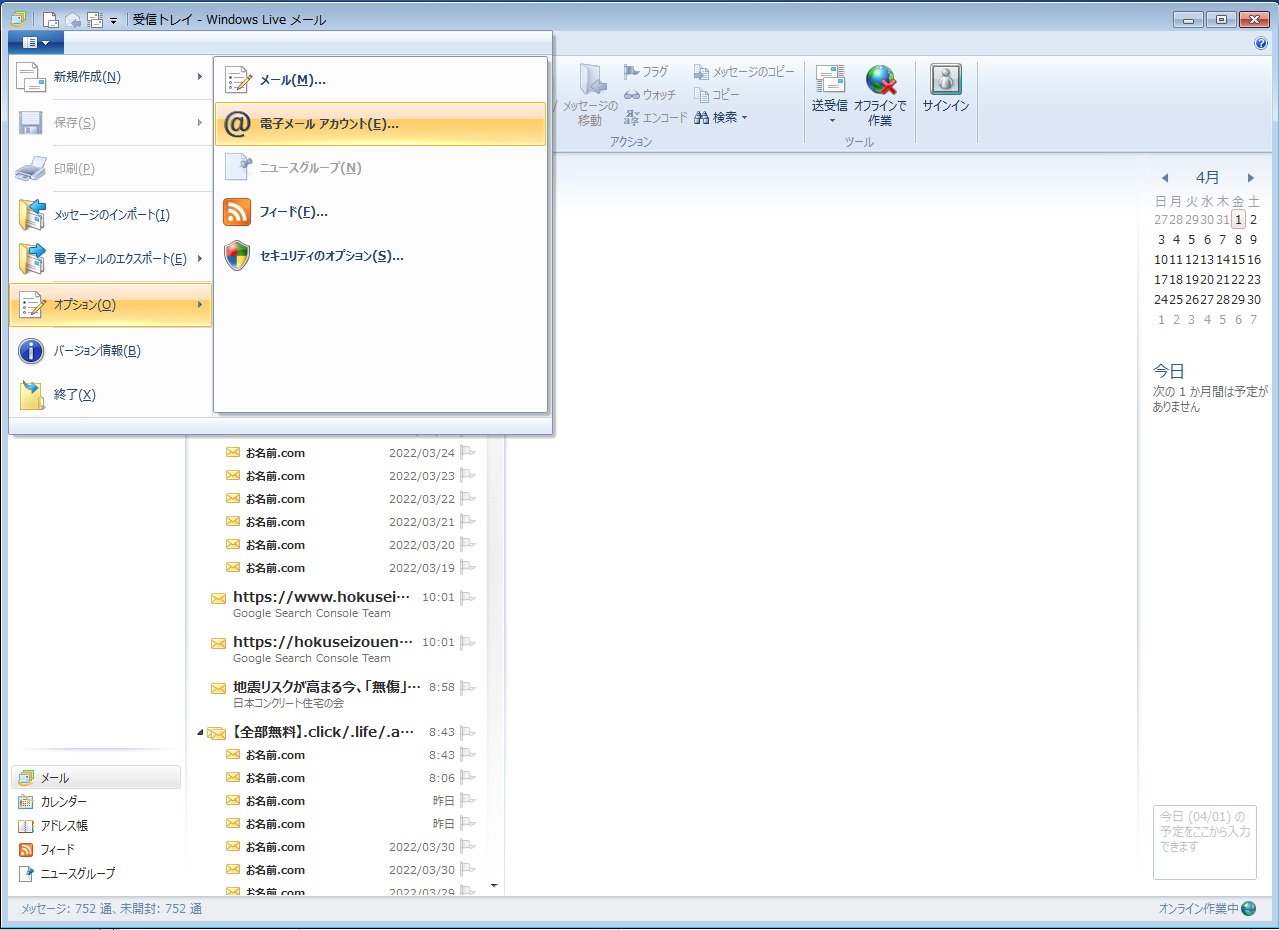Click the オンライン作業中 globe icon in the status bar
1279x930 pixels.
[1249, 909]
